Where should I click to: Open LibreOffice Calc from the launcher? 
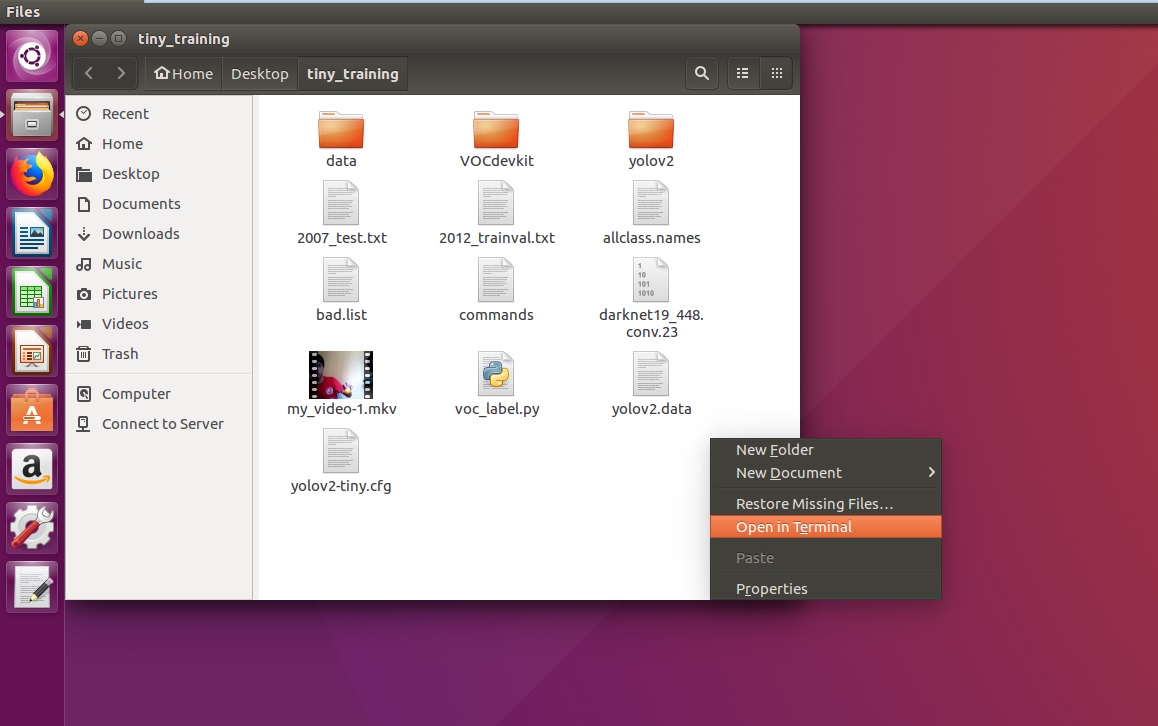pos(32,292)
